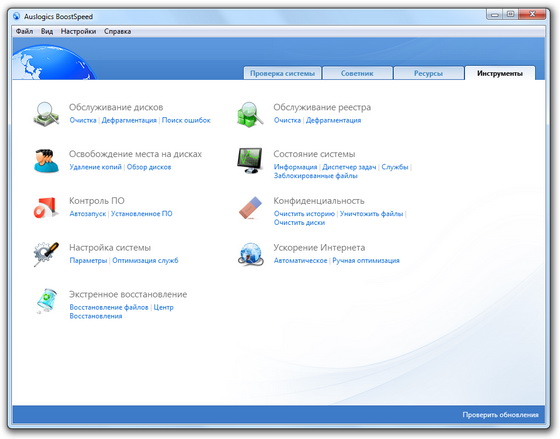Open Установленное ПО link
Image resolution: width=560 pixels, height=439 pixels.
[141, 214]
